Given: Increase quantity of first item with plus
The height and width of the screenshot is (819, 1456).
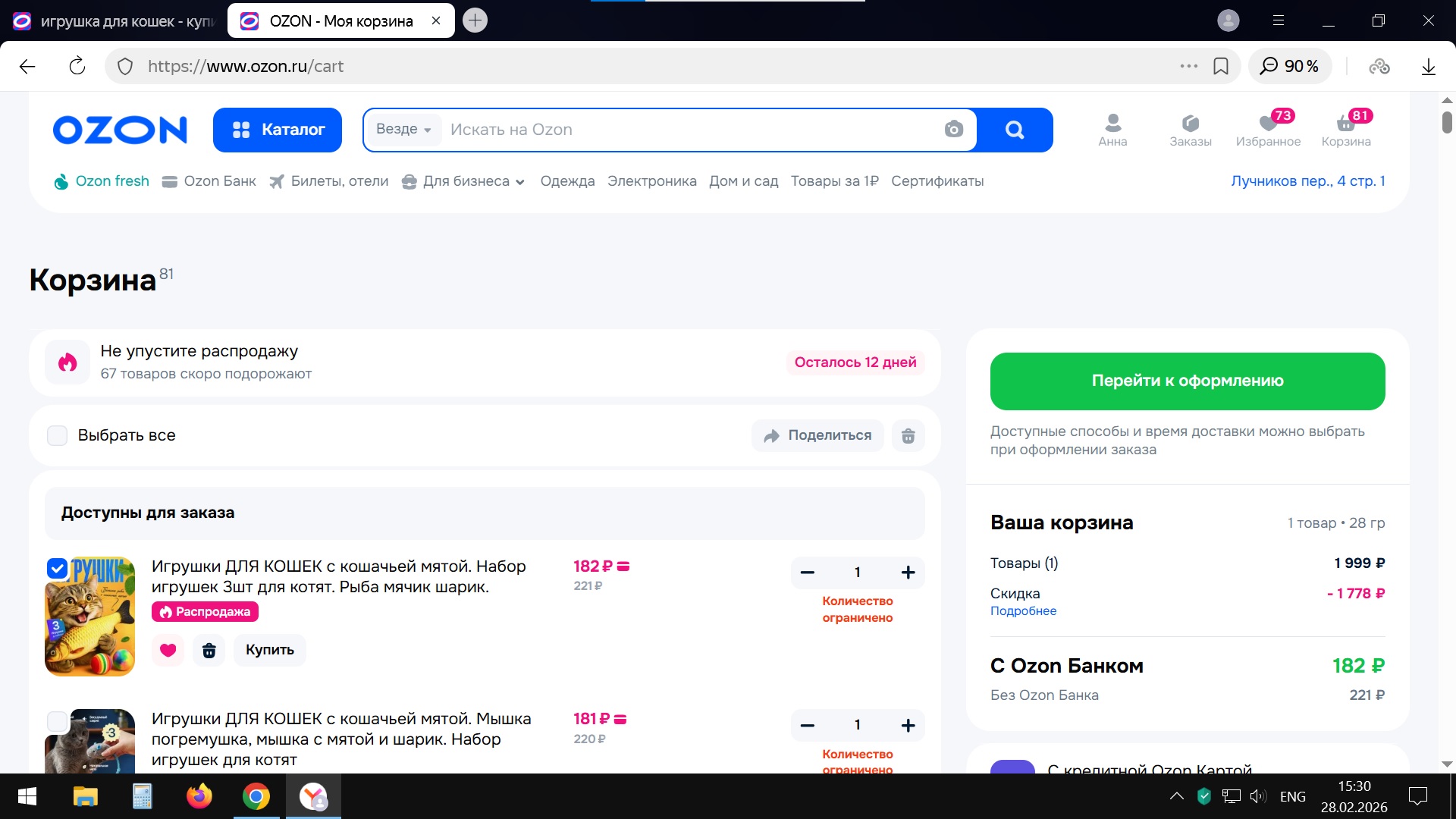Looking at the screenshot, I should [x=908, y=573].
